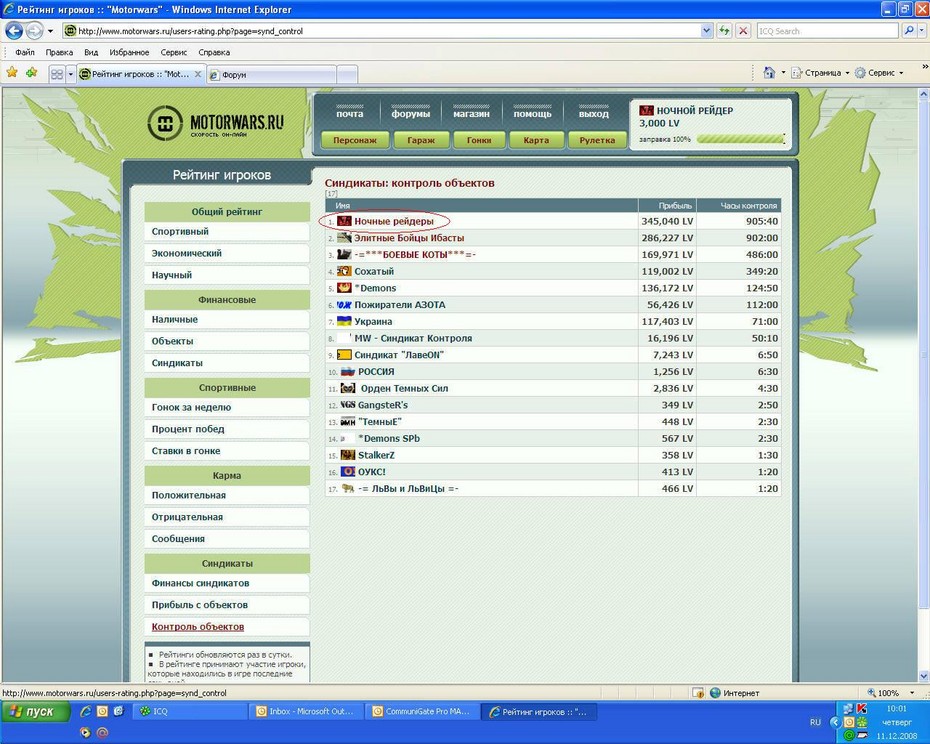This screenshot has width=930, height=744.
Task: Click Элитные Бойцы Ибасты syndicate name
Action: click(x=409, y=238)
